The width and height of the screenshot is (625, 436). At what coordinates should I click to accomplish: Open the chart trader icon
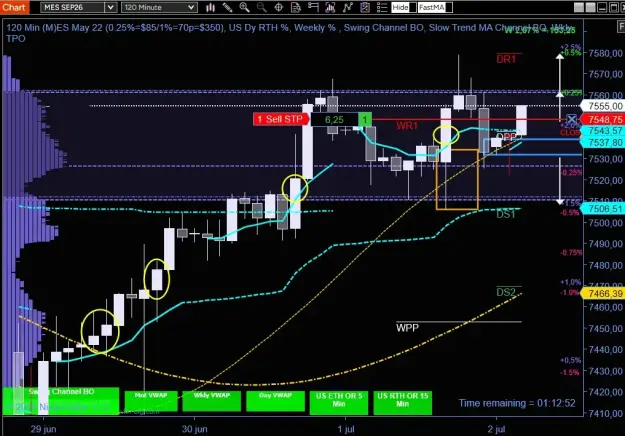pos(313,7)
